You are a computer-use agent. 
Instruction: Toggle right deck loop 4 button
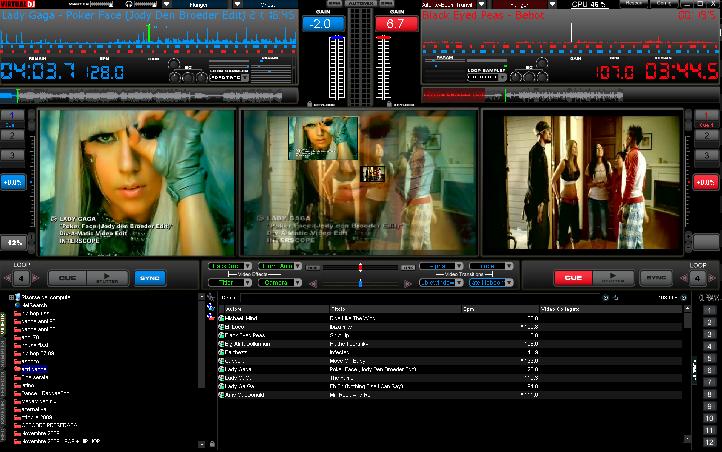[x=697, y=278]
